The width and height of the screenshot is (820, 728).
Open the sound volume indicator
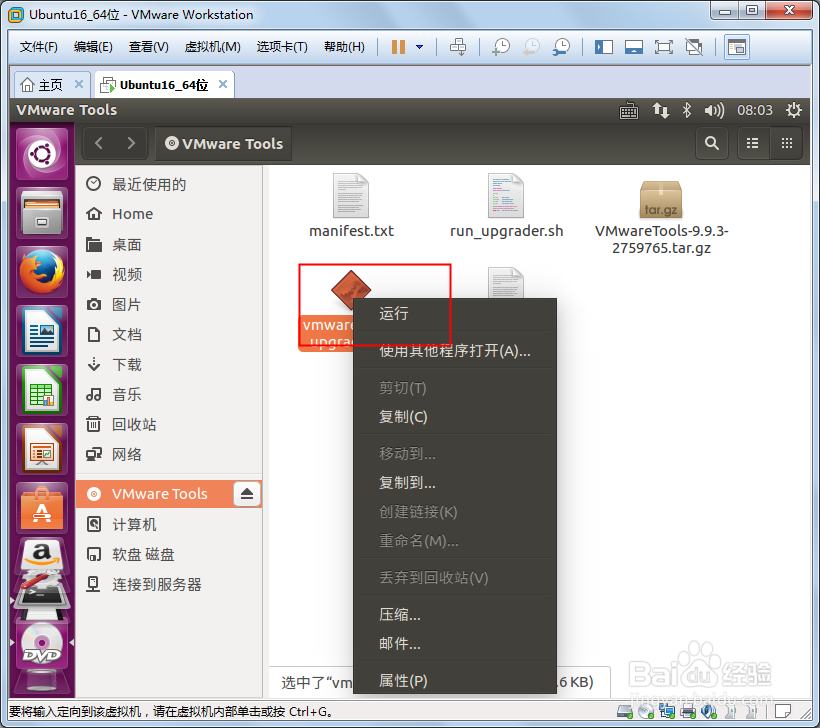tap(714, 110)
